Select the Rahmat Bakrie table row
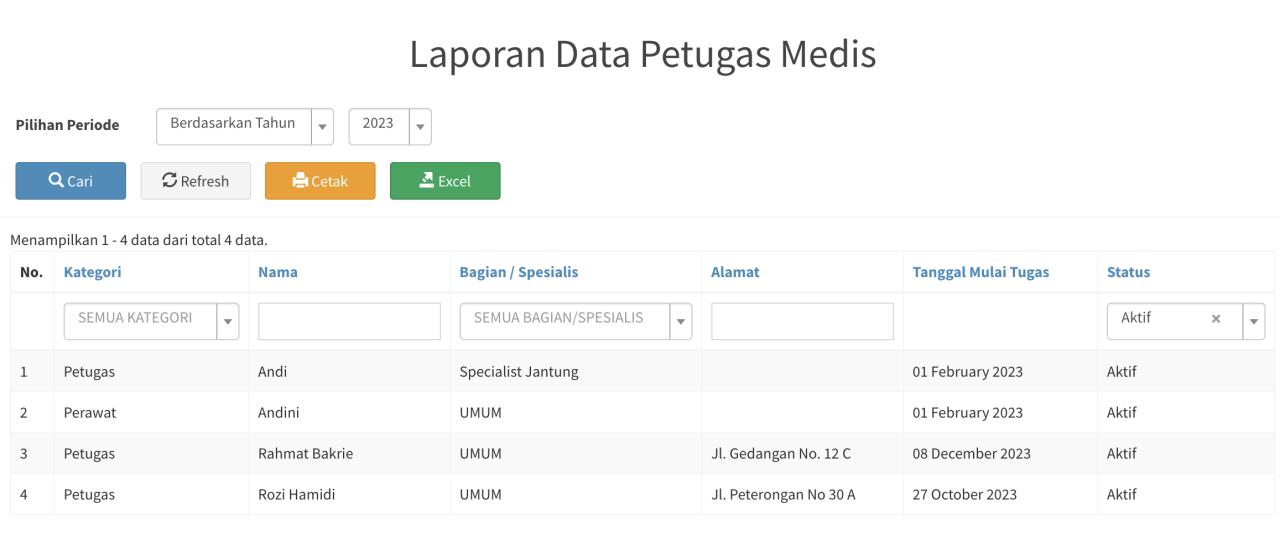This screenshot has width=1280, height=541. 305,453
